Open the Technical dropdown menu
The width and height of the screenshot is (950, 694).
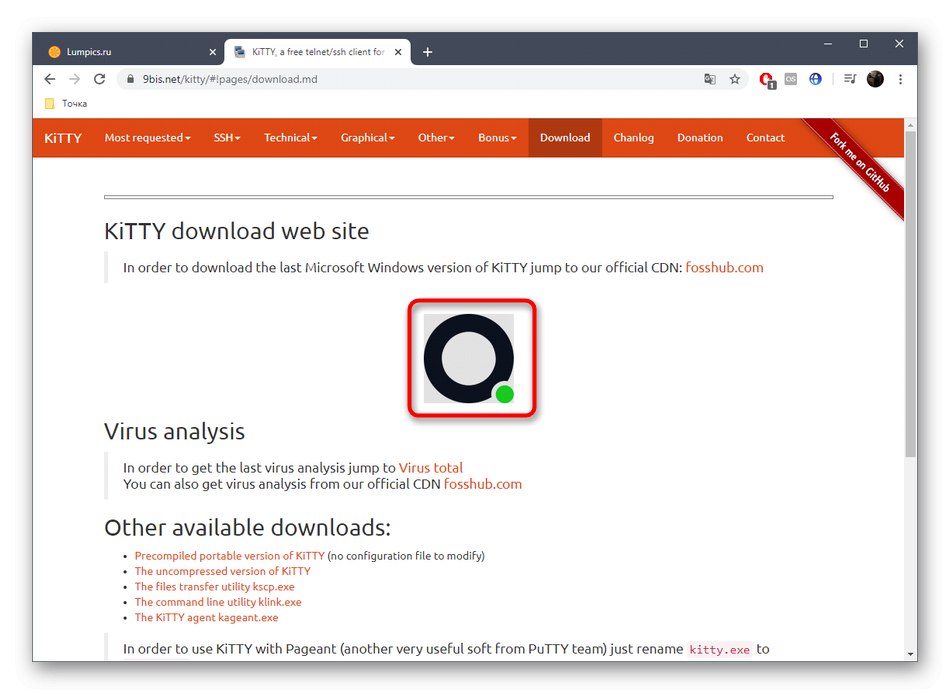[290, 138]
